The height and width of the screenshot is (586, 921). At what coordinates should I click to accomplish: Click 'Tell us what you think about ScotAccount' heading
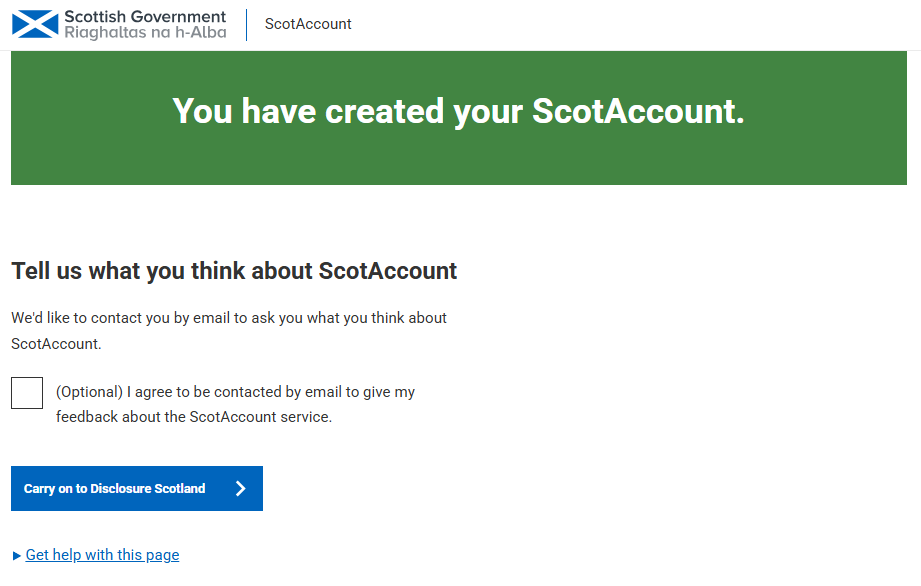point(234,271)
